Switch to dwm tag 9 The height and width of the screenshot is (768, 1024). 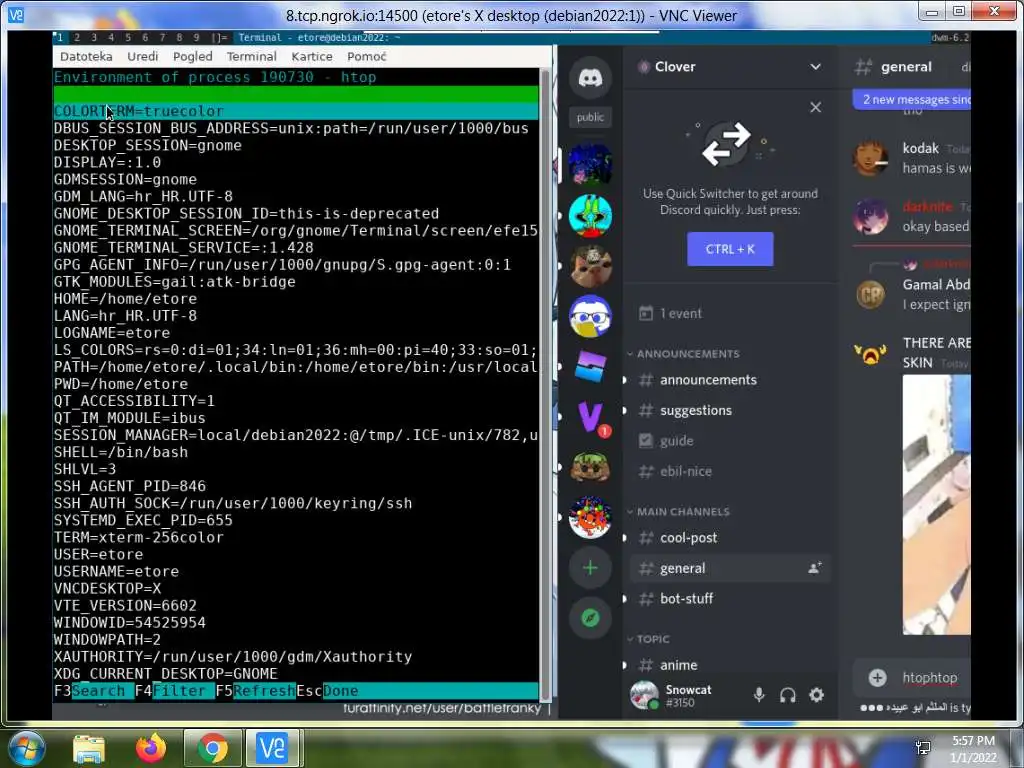pyautogui.click(x=196, y=38)
